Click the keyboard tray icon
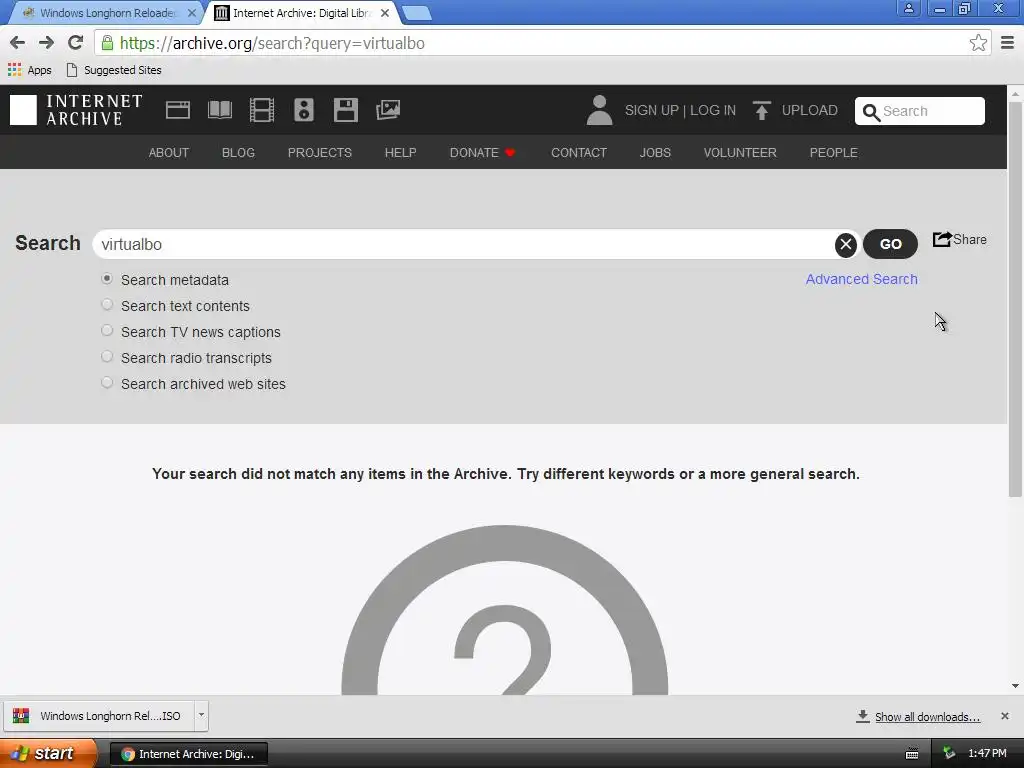The height and width of the screenshot is (768, 1024). (912, 754)
